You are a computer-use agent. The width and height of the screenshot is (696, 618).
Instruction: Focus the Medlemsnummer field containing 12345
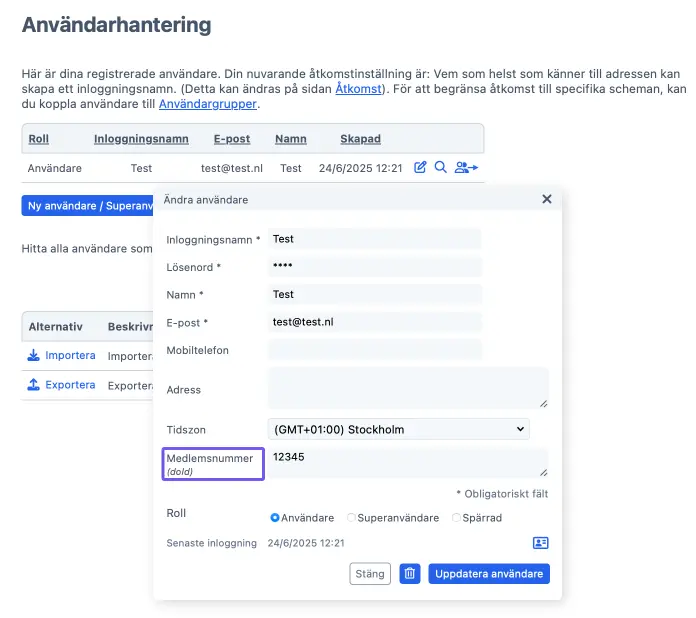point(408,463)
